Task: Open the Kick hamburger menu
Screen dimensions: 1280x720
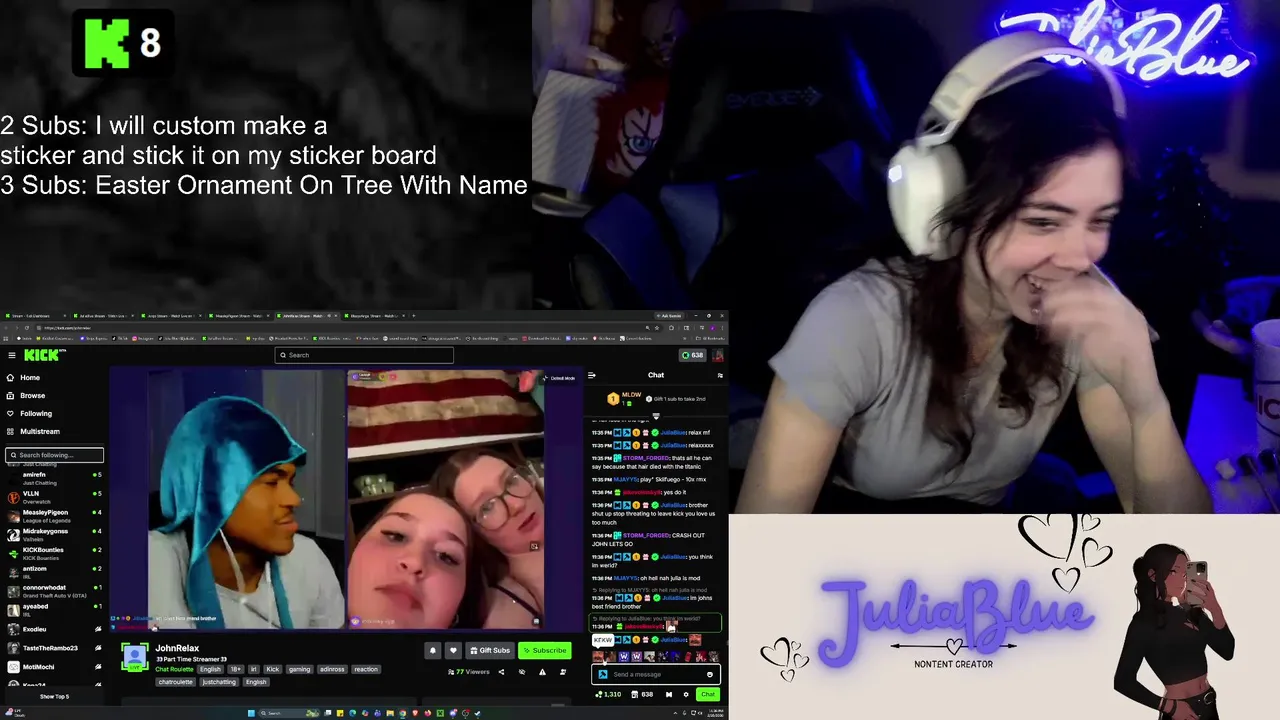Action: pos(11,355)
